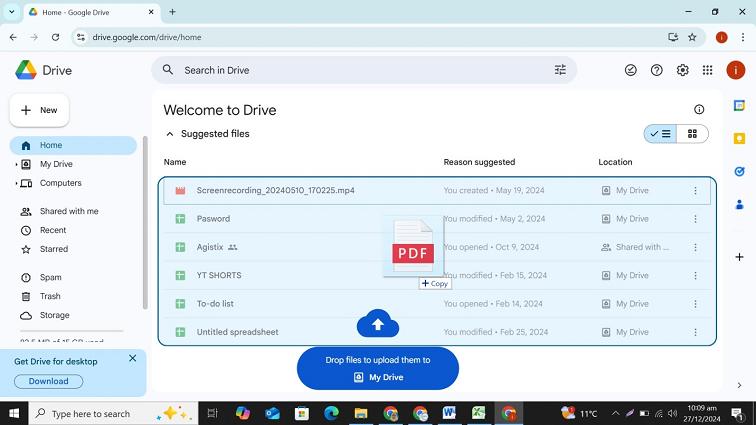View site information icon in address bar

[x=81, y=37]
